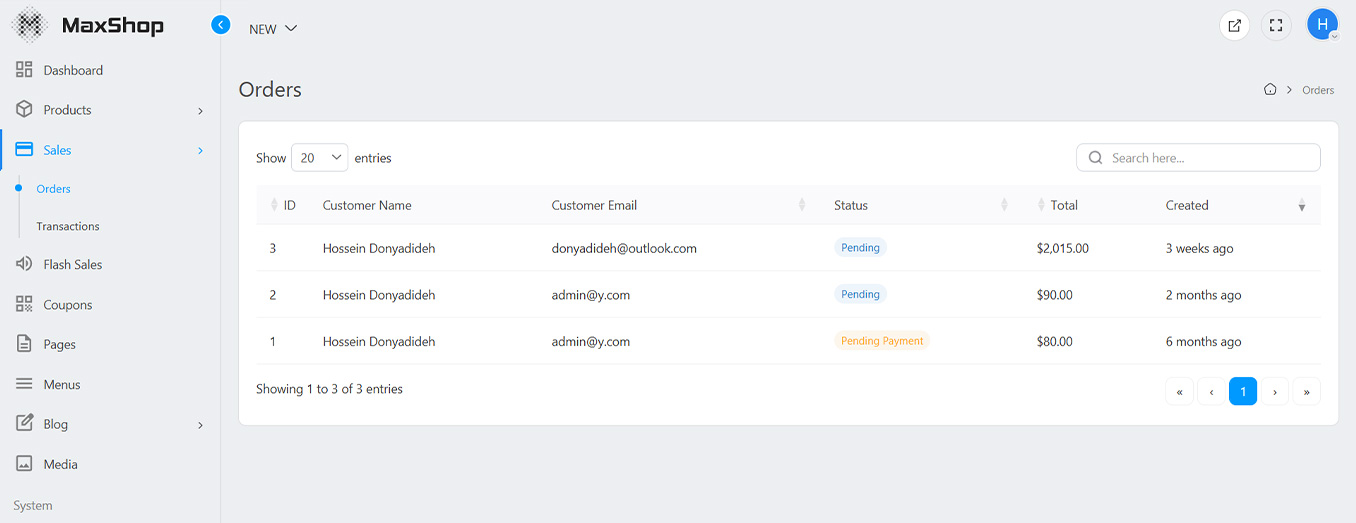Screen dimensions: 1356x523
Task: Open the NEW dropdown menu
Action: click(x=273, y=29)
